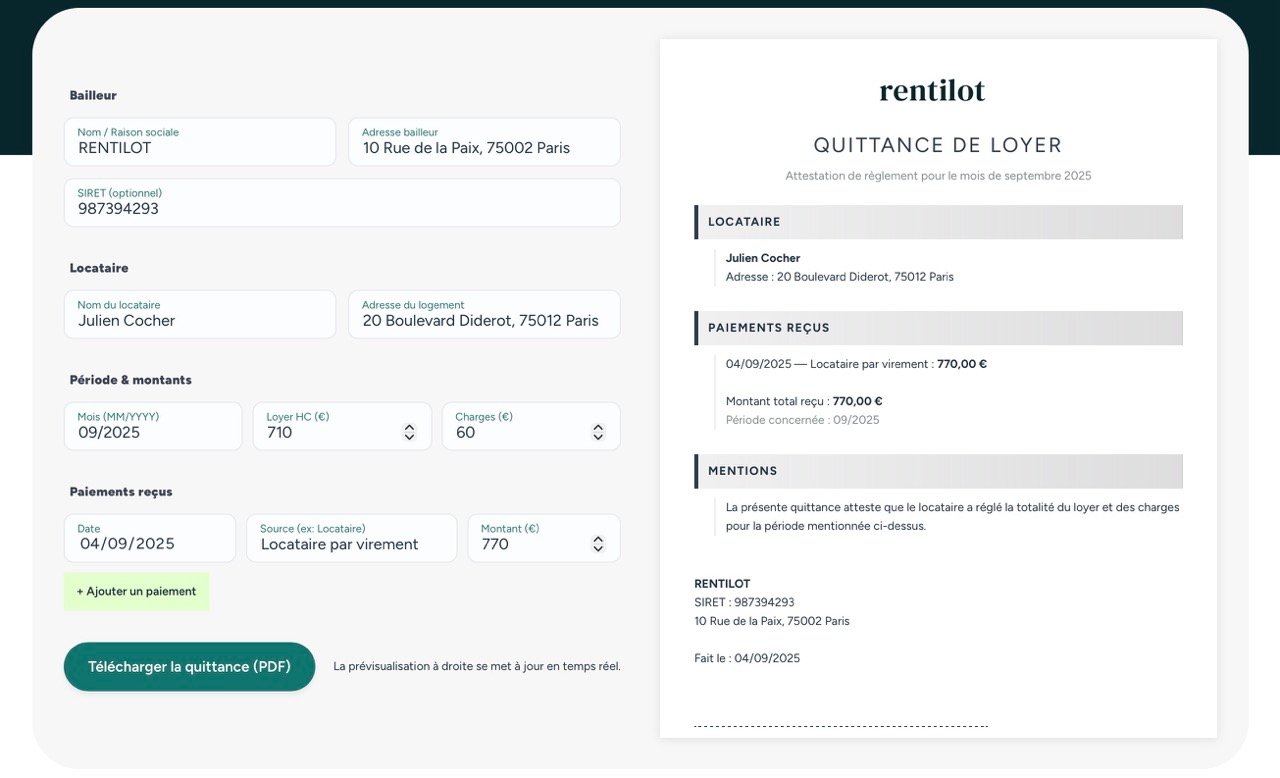Click the Loyer HC stepper arrows
Screen dimensions: 1280x778
(409, 432)
